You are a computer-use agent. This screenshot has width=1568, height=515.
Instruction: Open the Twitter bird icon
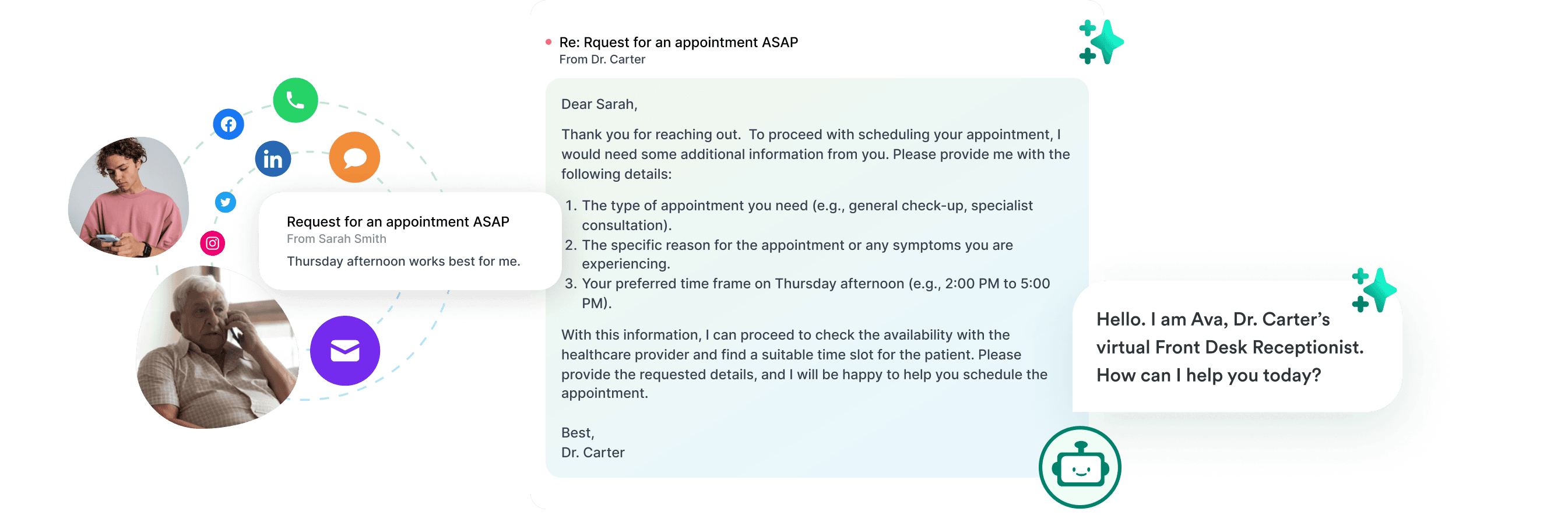point(225,202)
